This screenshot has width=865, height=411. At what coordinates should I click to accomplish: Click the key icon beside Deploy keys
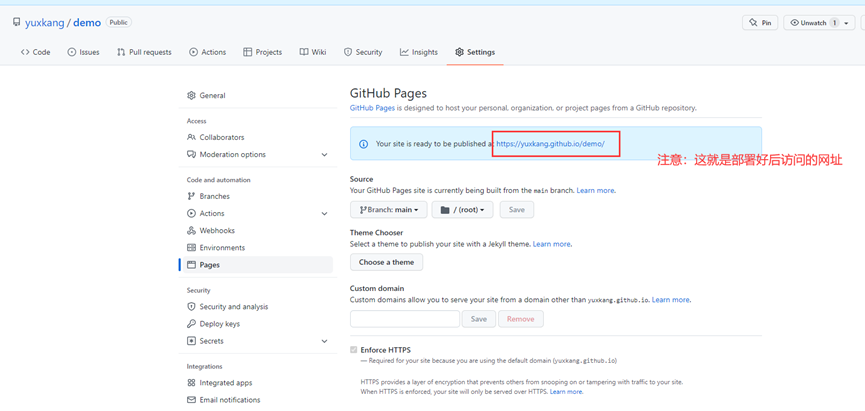click(191, 324)
